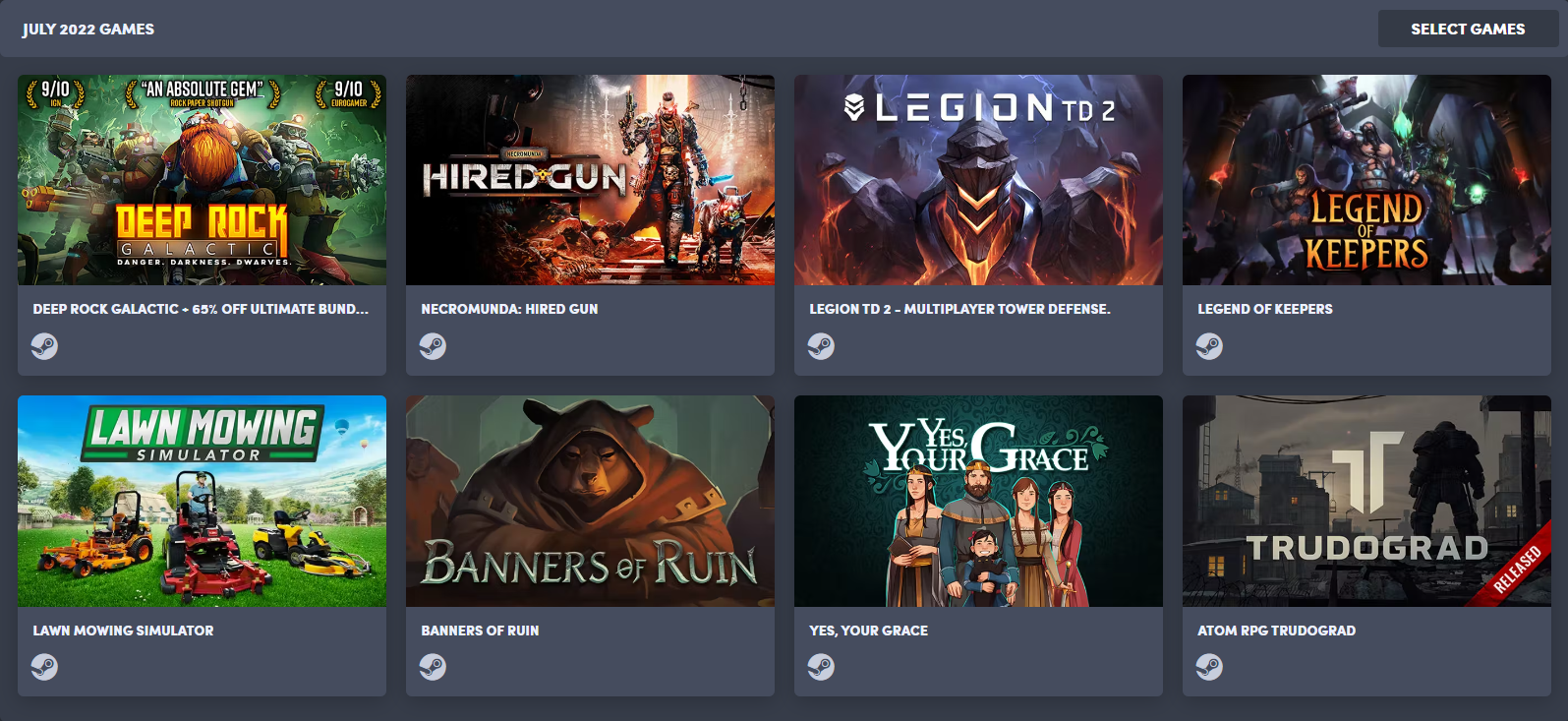Open the Lawn Mowing Simulator cover image
The image size is (1568, 721).
point(202,501)
